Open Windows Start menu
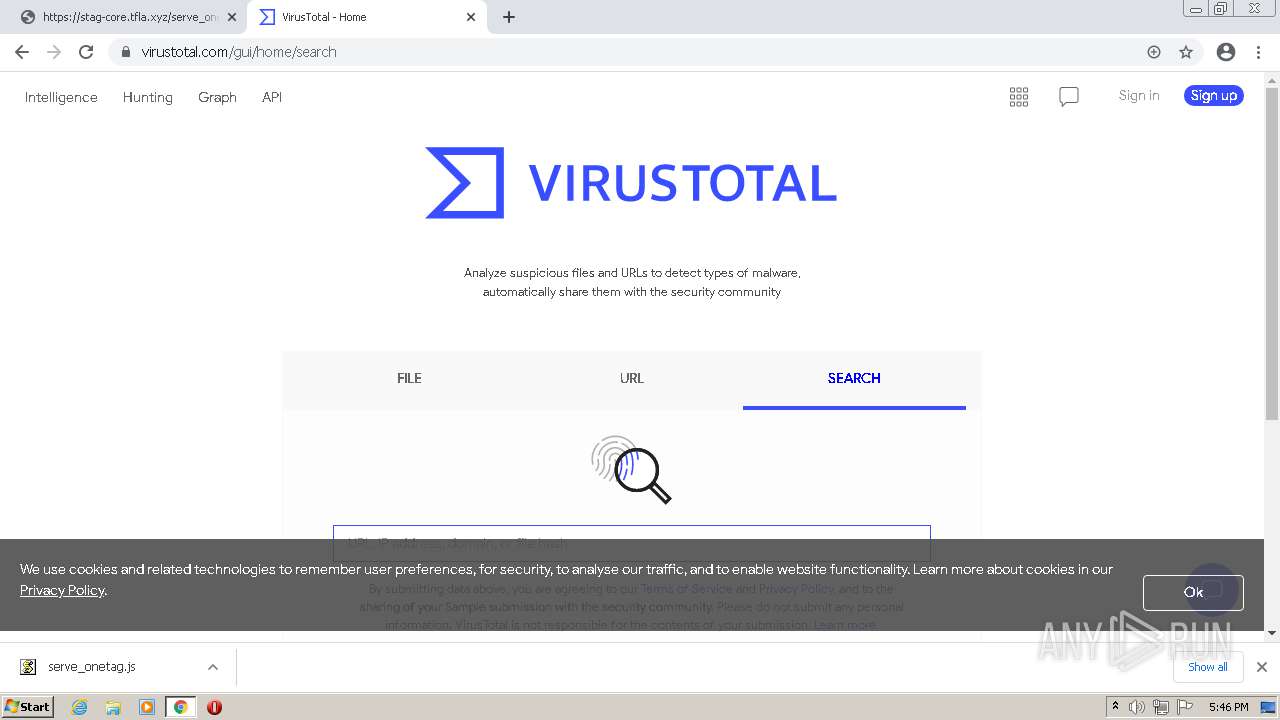1280x720 pixels. (x=28, y=706)
